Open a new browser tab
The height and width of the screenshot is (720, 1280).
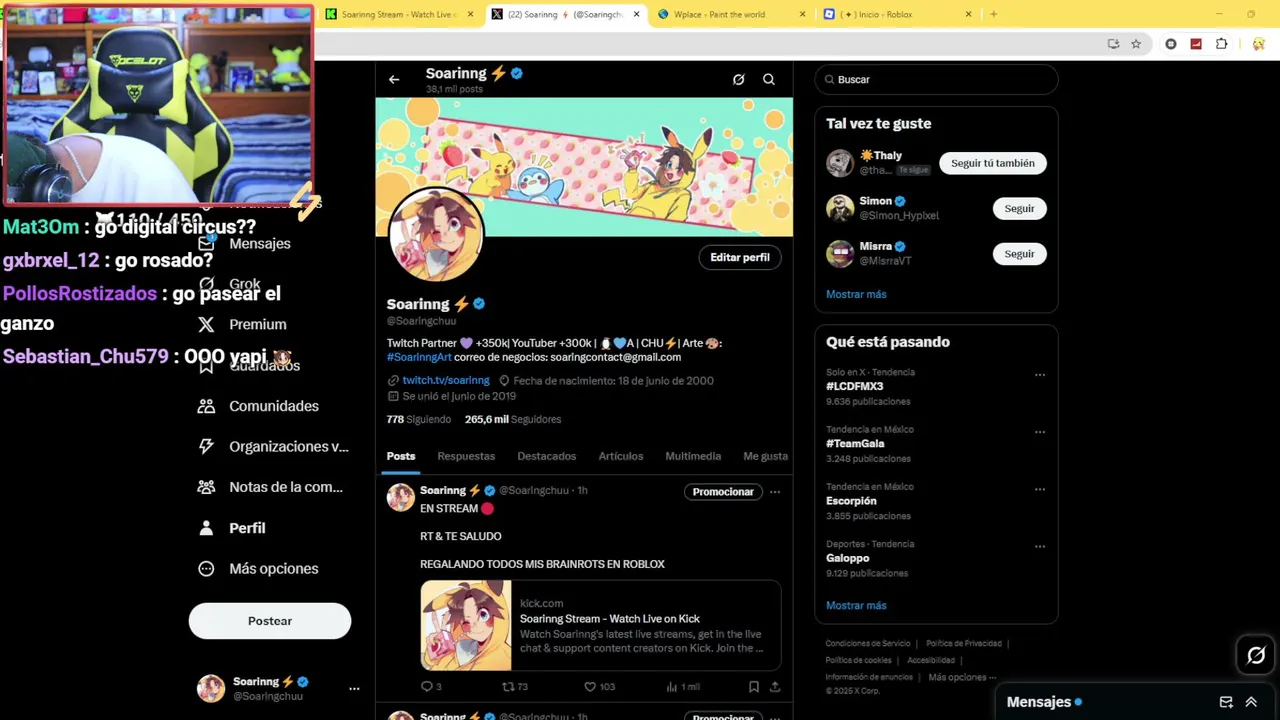[x=993, y=14]
